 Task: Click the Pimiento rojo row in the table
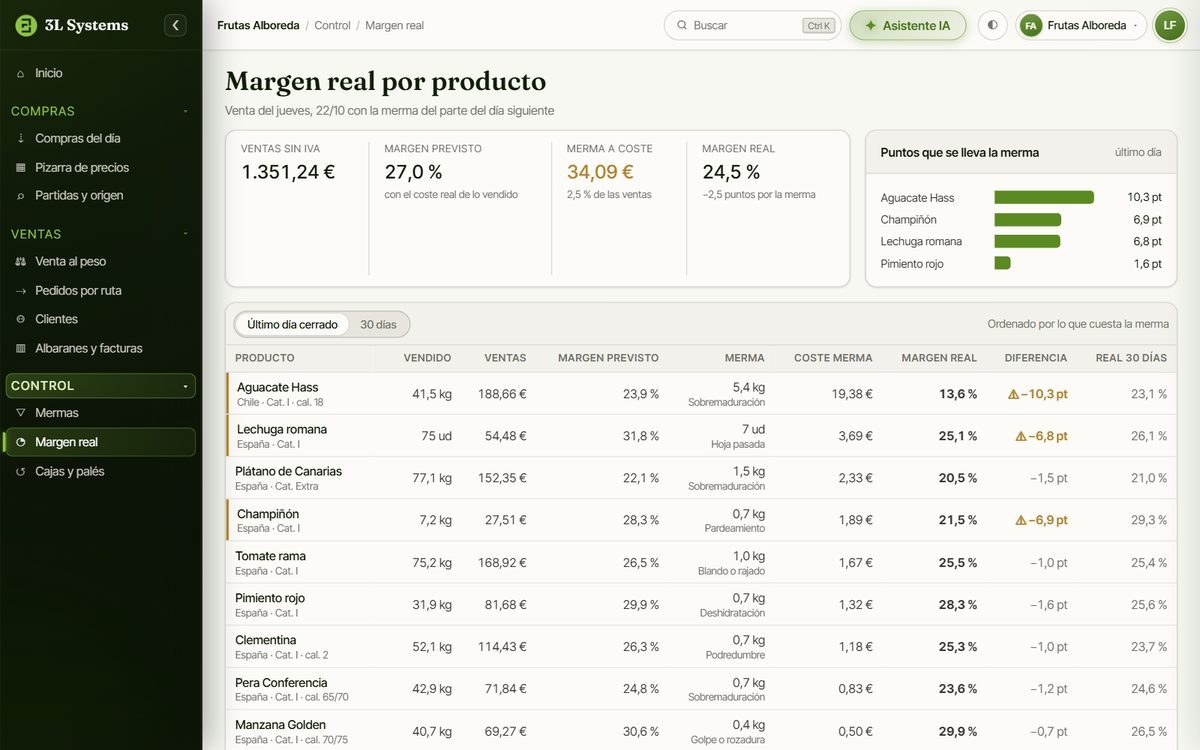[701, 605]
